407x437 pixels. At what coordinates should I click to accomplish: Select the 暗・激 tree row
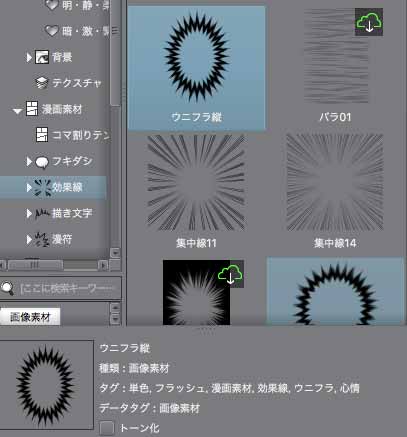(x=85, y=31)
